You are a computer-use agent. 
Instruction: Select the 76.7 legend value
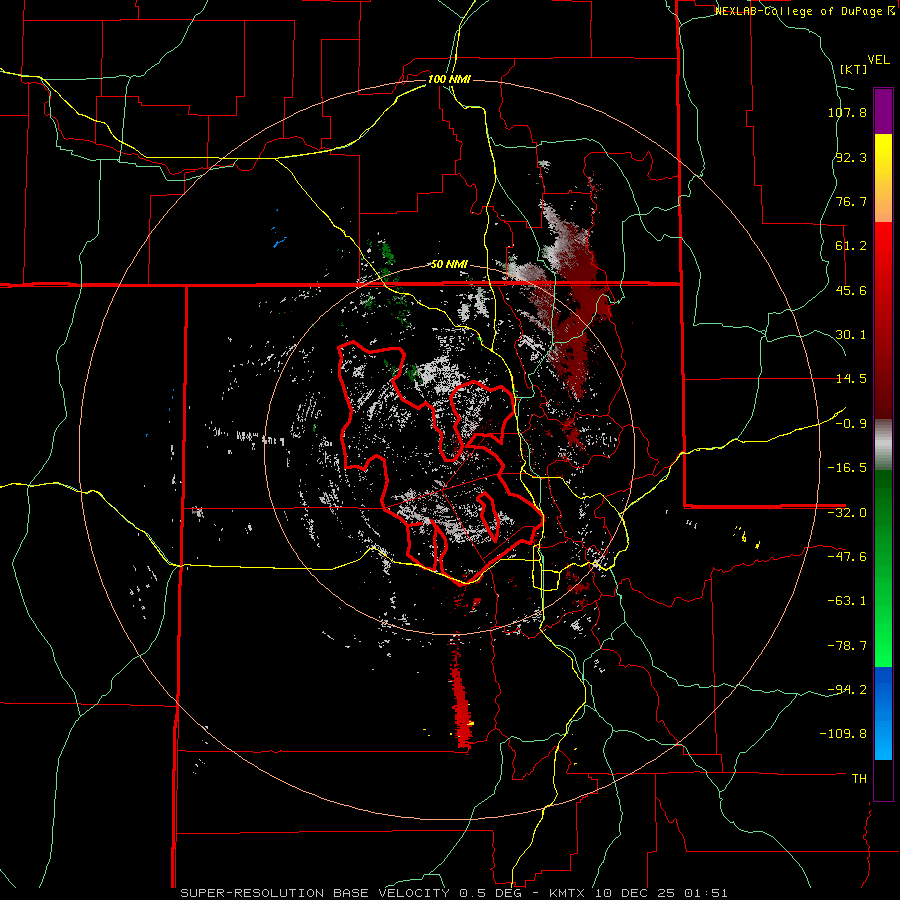851,201
